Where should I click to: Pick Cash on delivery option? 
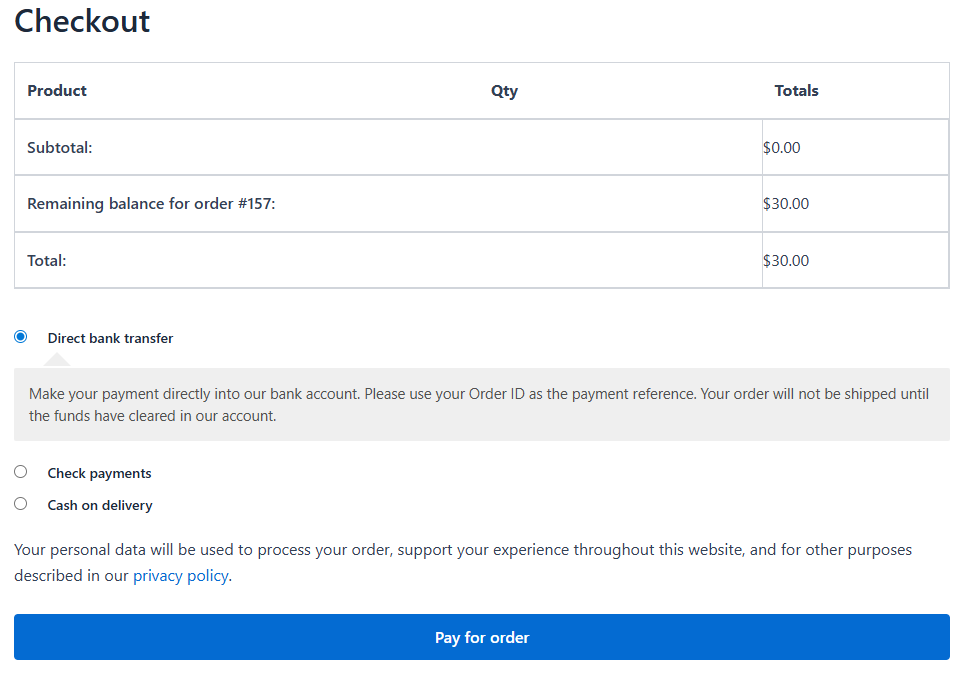coord(20,503)
